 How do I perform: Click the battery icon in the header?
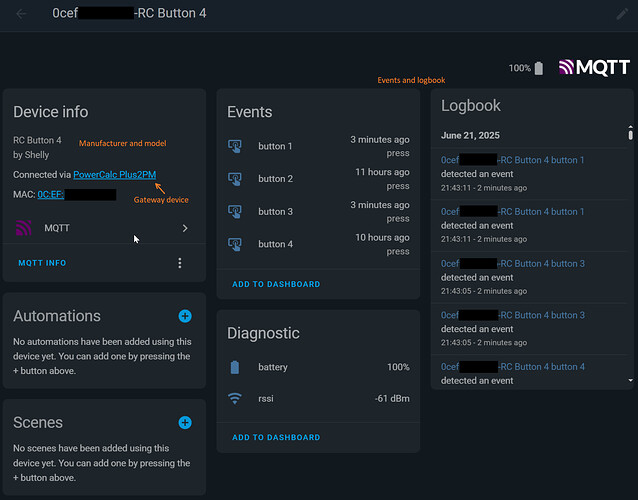(x=539, y=68)
